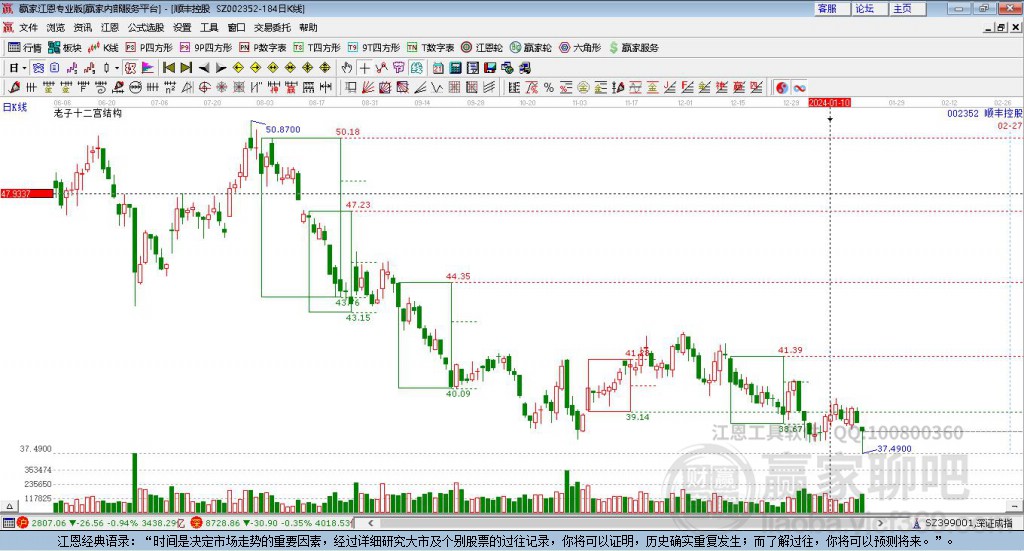
Task: Open the 帮助 menu
Action: (308, 27)
